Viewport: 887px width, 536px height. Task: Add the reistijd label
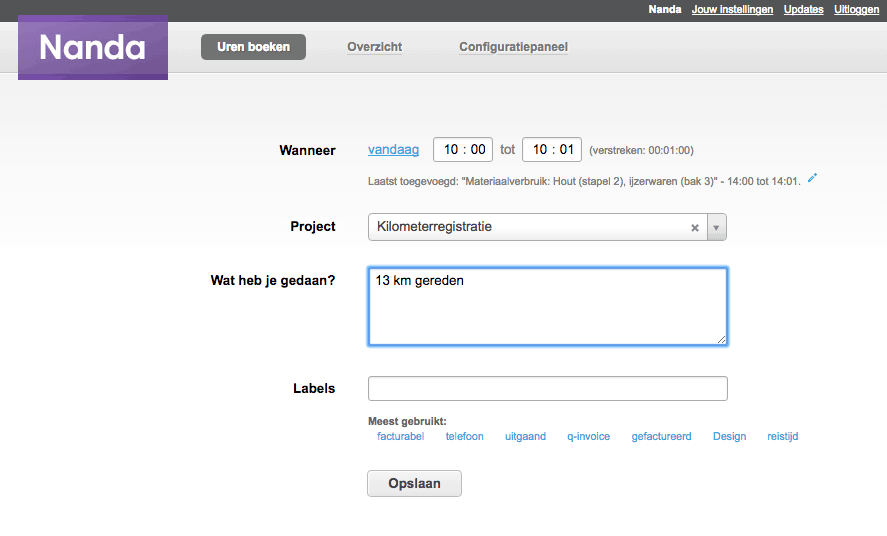tap(782, 436)
